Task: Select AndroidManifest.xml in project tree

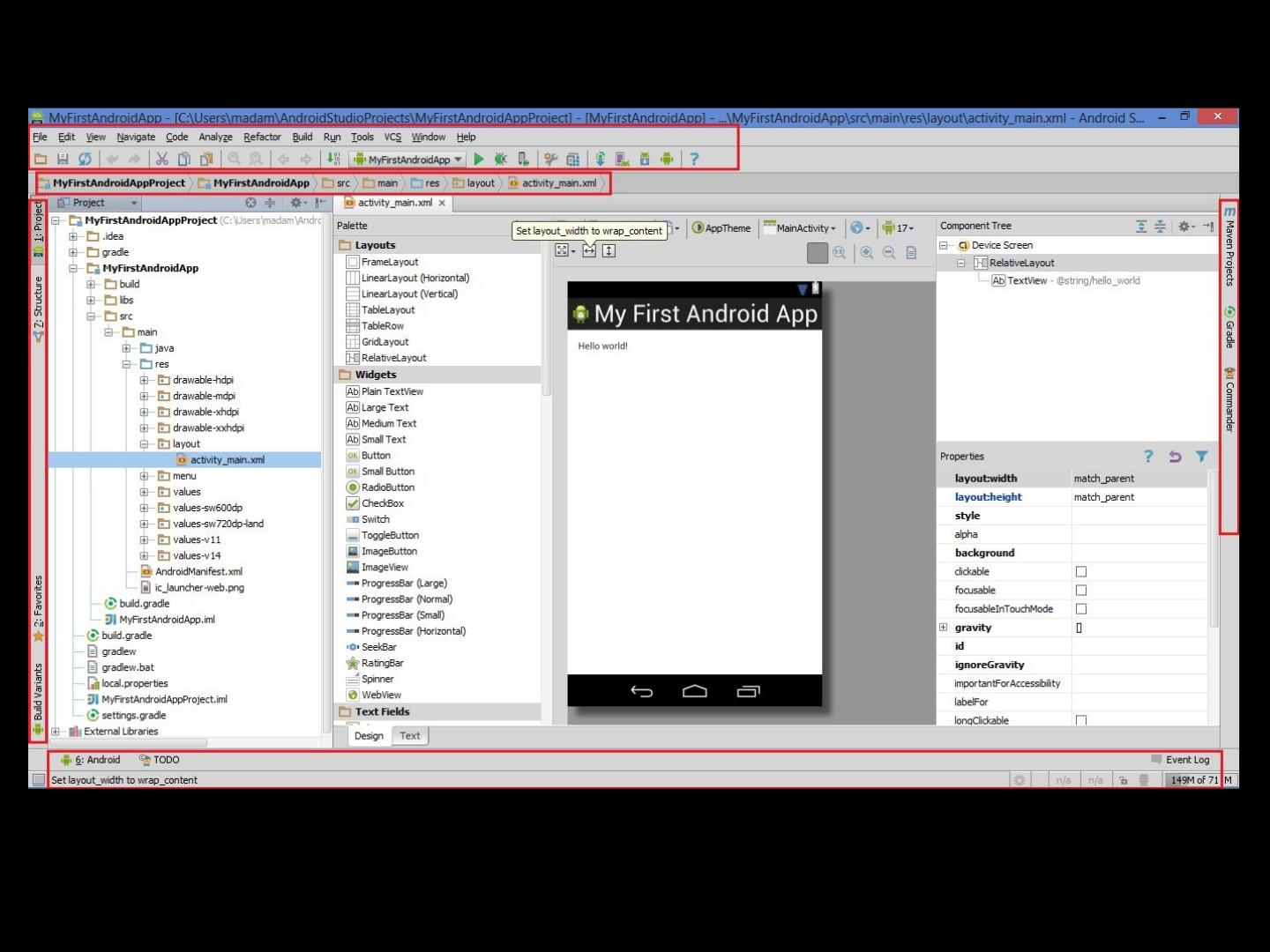Action: pos(198,572)
